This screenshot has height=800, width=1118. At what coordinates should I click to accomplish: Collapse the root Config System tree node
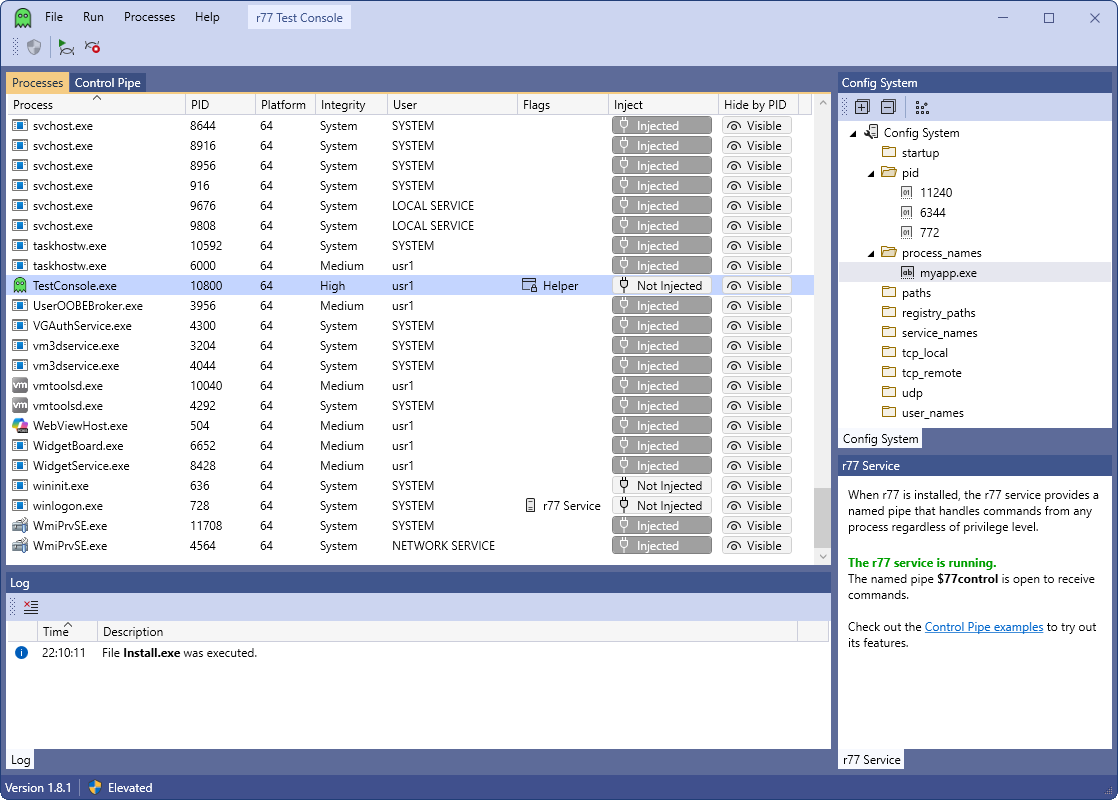853,133
